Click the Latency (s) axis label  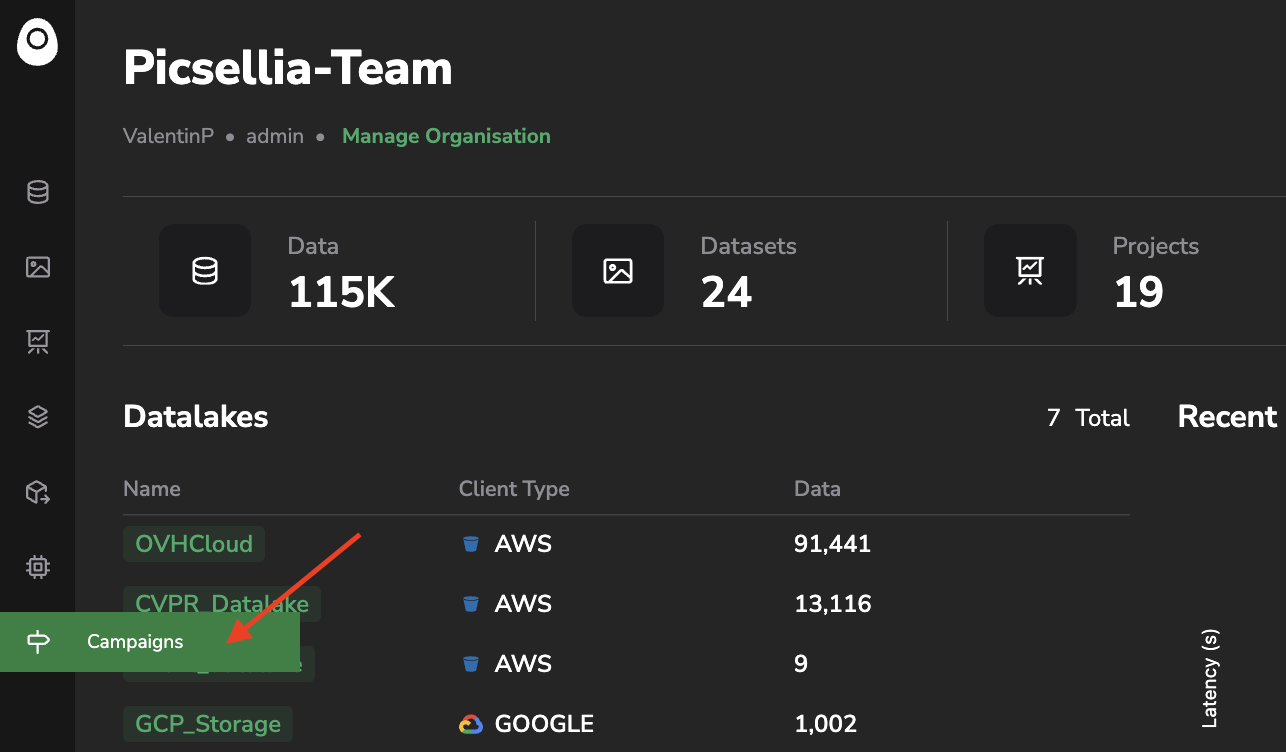[x=1210, y=678]
